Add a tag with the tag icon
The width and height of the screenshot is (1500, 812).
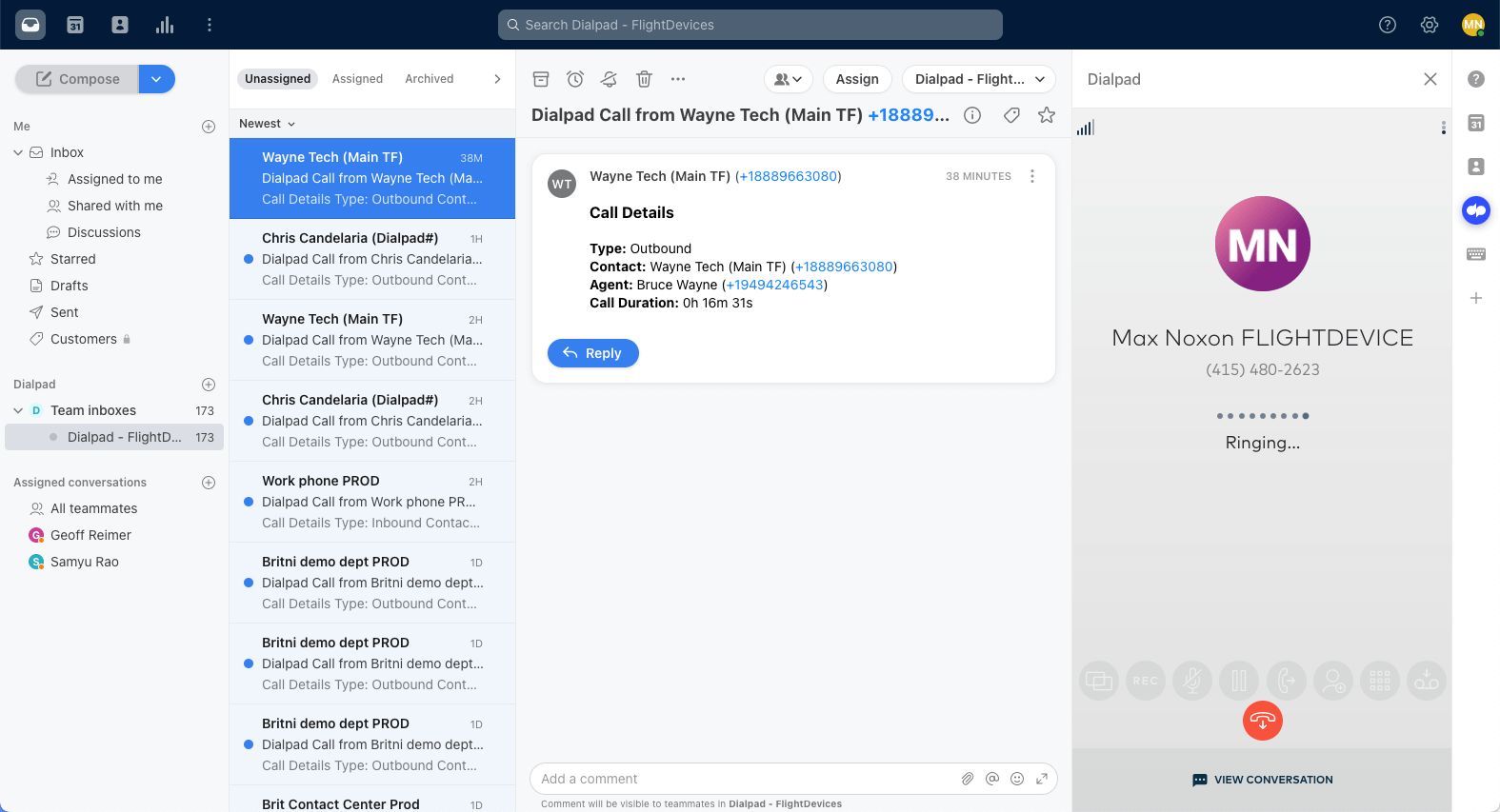(1011, 115)
